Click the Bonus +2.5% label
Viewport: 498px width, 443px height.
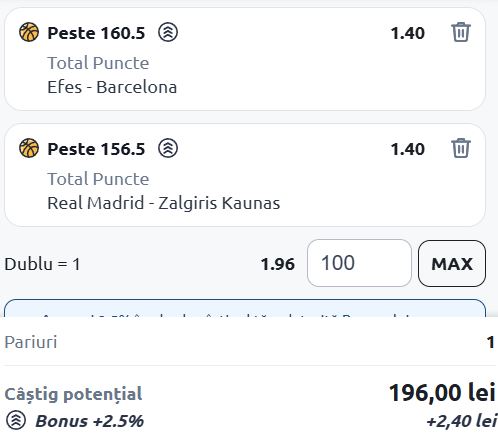(x=89, y=421)
